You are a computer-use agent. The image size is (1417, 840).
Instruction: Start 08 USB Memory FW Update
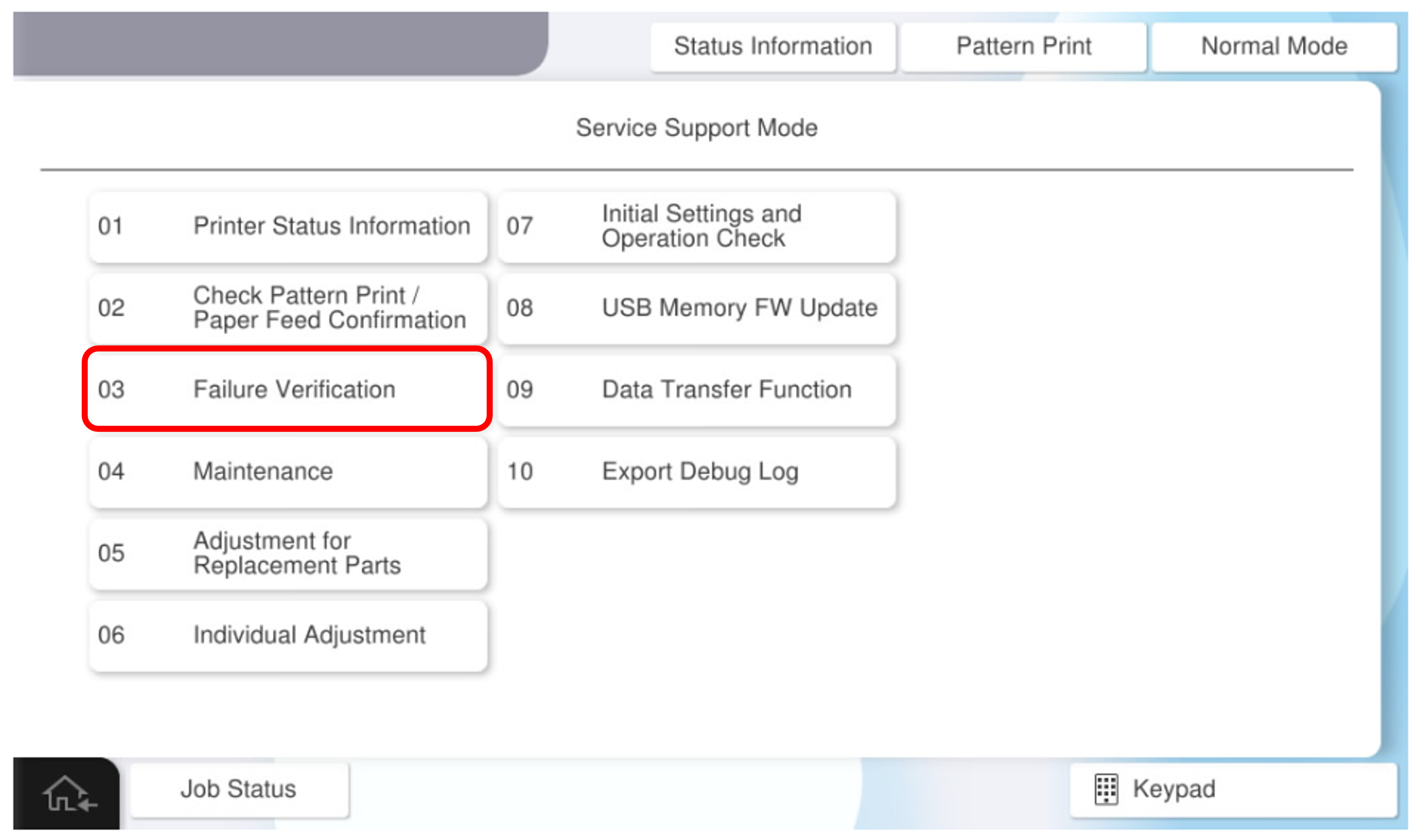pos(696,308)
